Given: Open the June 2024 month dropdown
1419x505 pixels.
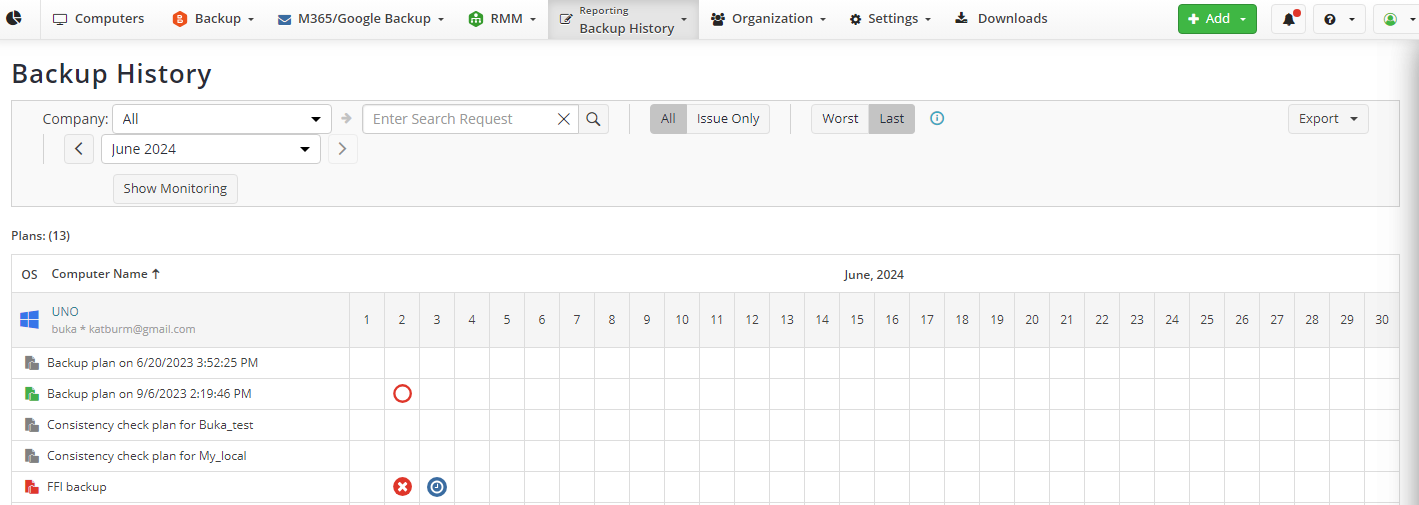Looking at the screenshot, I should pyautogui.click(x=211, y=149).
